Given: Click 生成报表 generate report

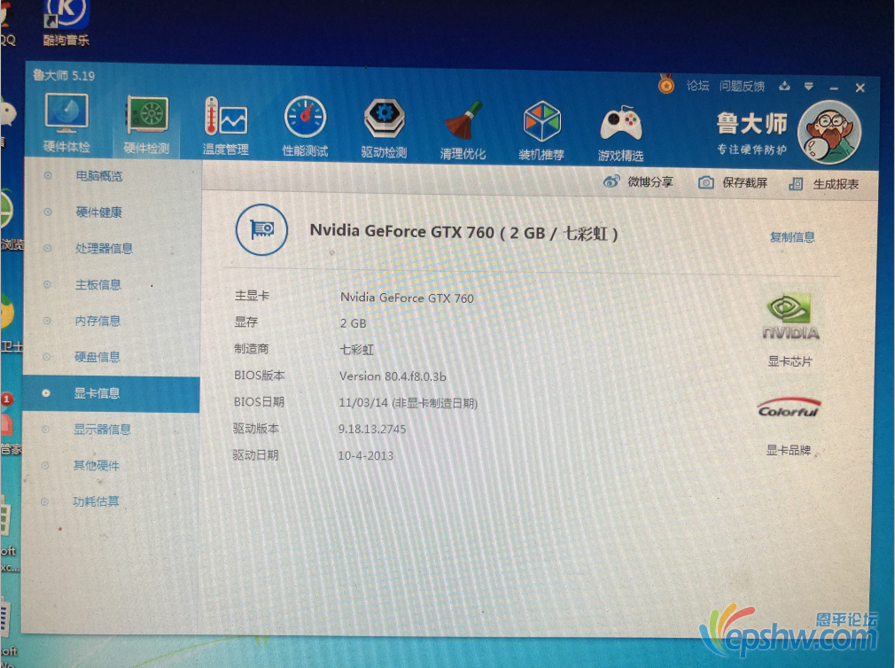Looking at the screenshot, I should (x=824, y=184).
